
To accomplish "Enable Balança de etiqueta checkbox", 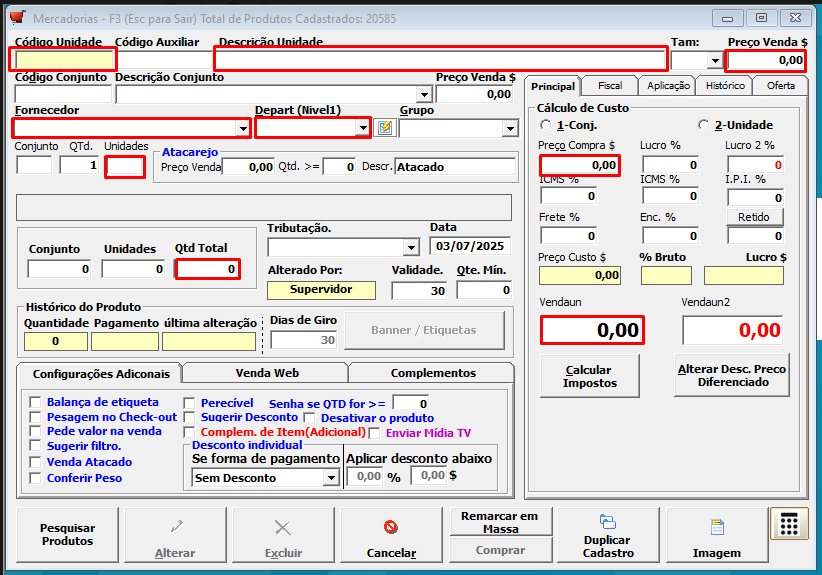I will point(36,402).
